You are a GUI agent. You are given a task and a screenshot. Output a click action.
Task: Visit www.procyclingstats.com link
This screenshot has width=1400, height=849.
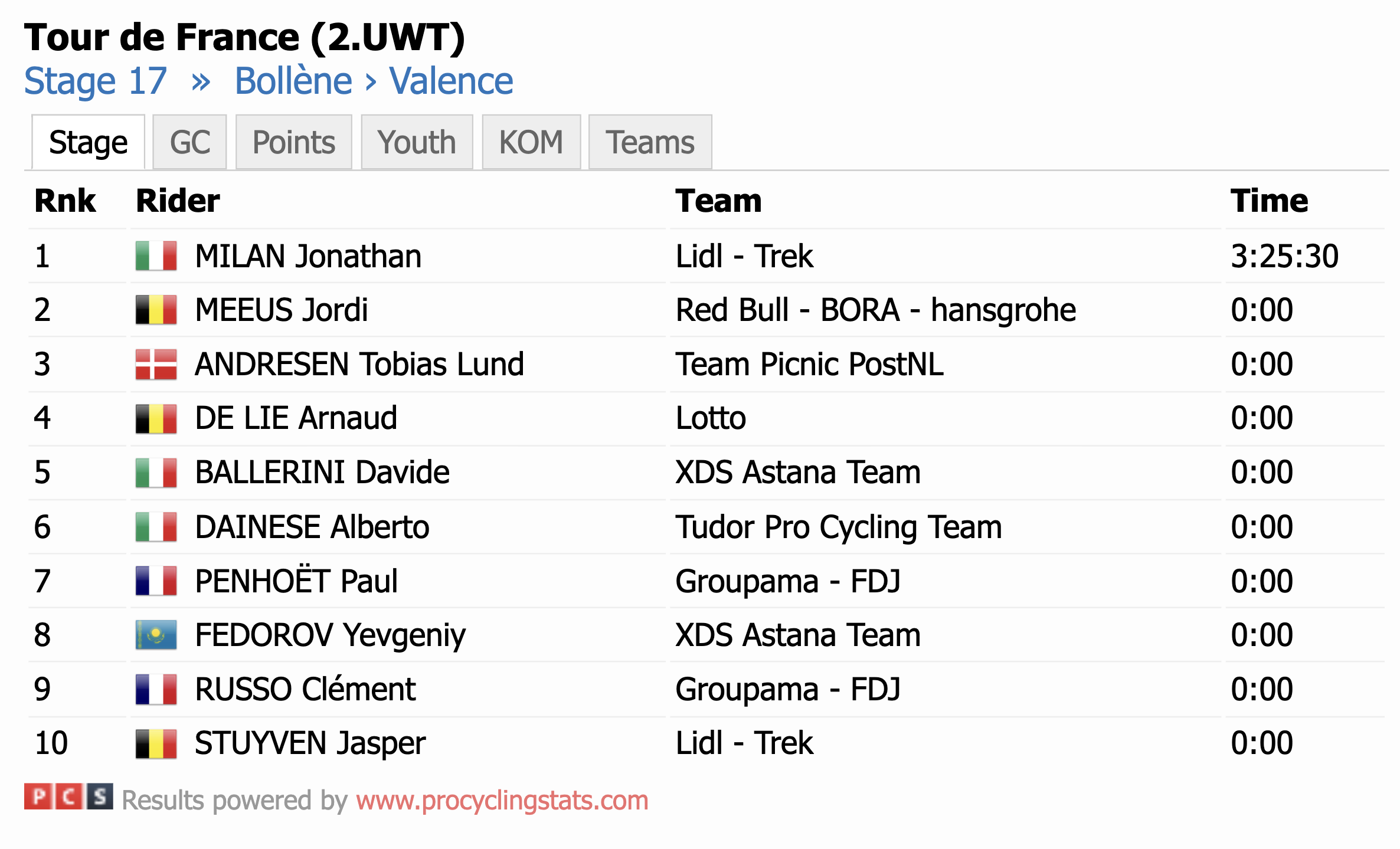tap(502, 801)
